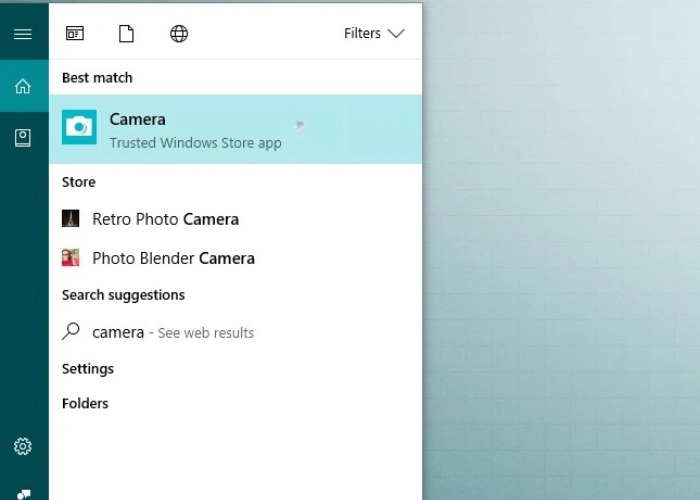This screenshot has width=700, height=500.
Task: Expand the Folders results category
Action: (x=85, y=404)
